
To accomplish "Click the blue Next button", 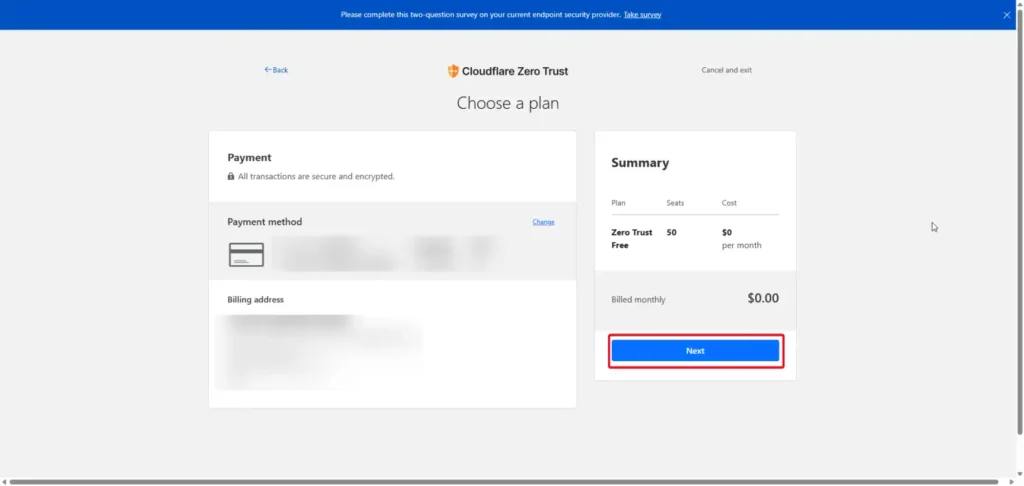I will (695, 351).
